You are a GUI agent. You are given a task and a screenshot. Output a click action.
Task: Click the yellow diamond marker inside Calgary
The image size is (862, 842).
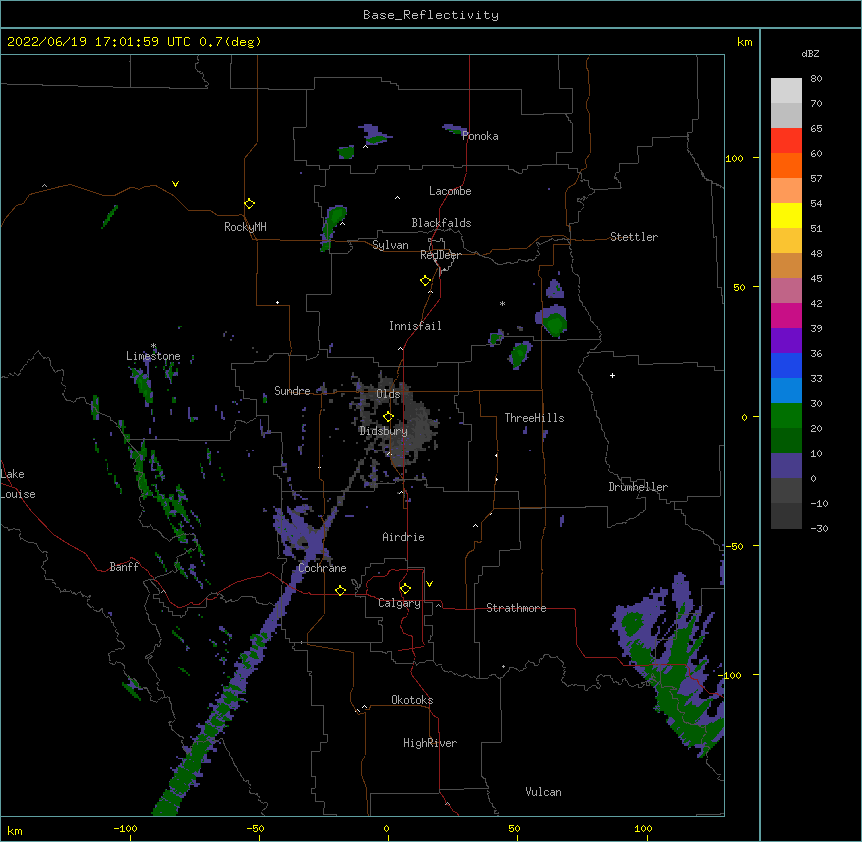tap(405, 589)
